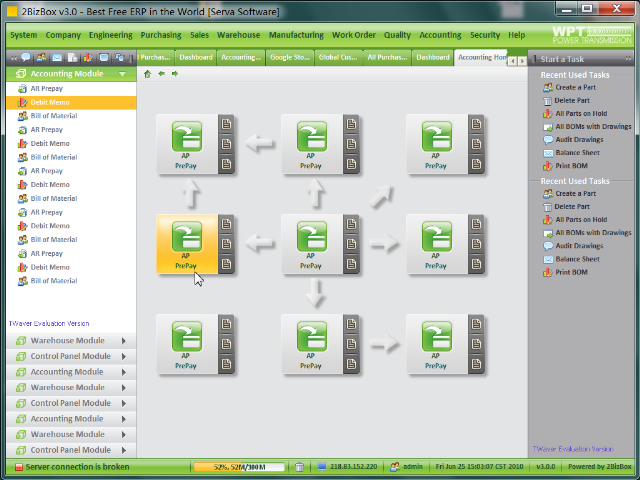Collapse the left sidebar with the double-chevron
640x480 pixels.
pyautogui.click(x=13, y=58)
